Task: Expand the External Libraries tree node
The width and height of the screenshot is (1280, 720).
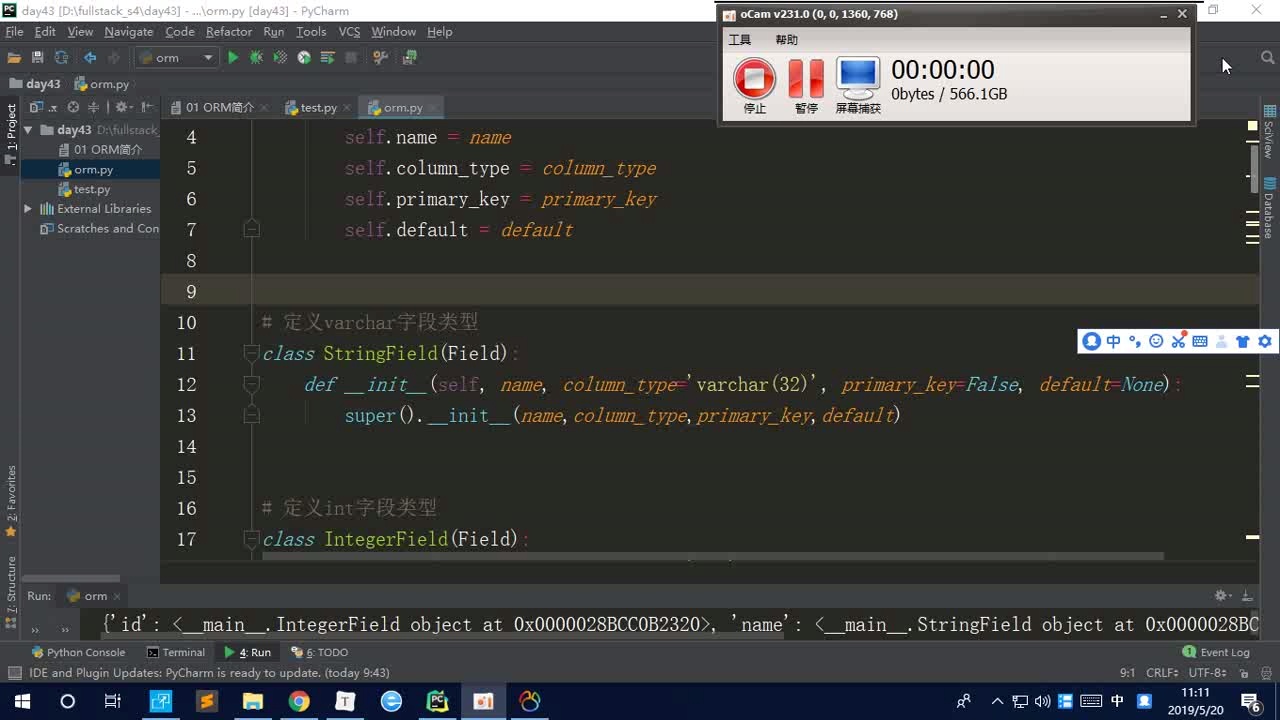Action: [x=28, y=209]
